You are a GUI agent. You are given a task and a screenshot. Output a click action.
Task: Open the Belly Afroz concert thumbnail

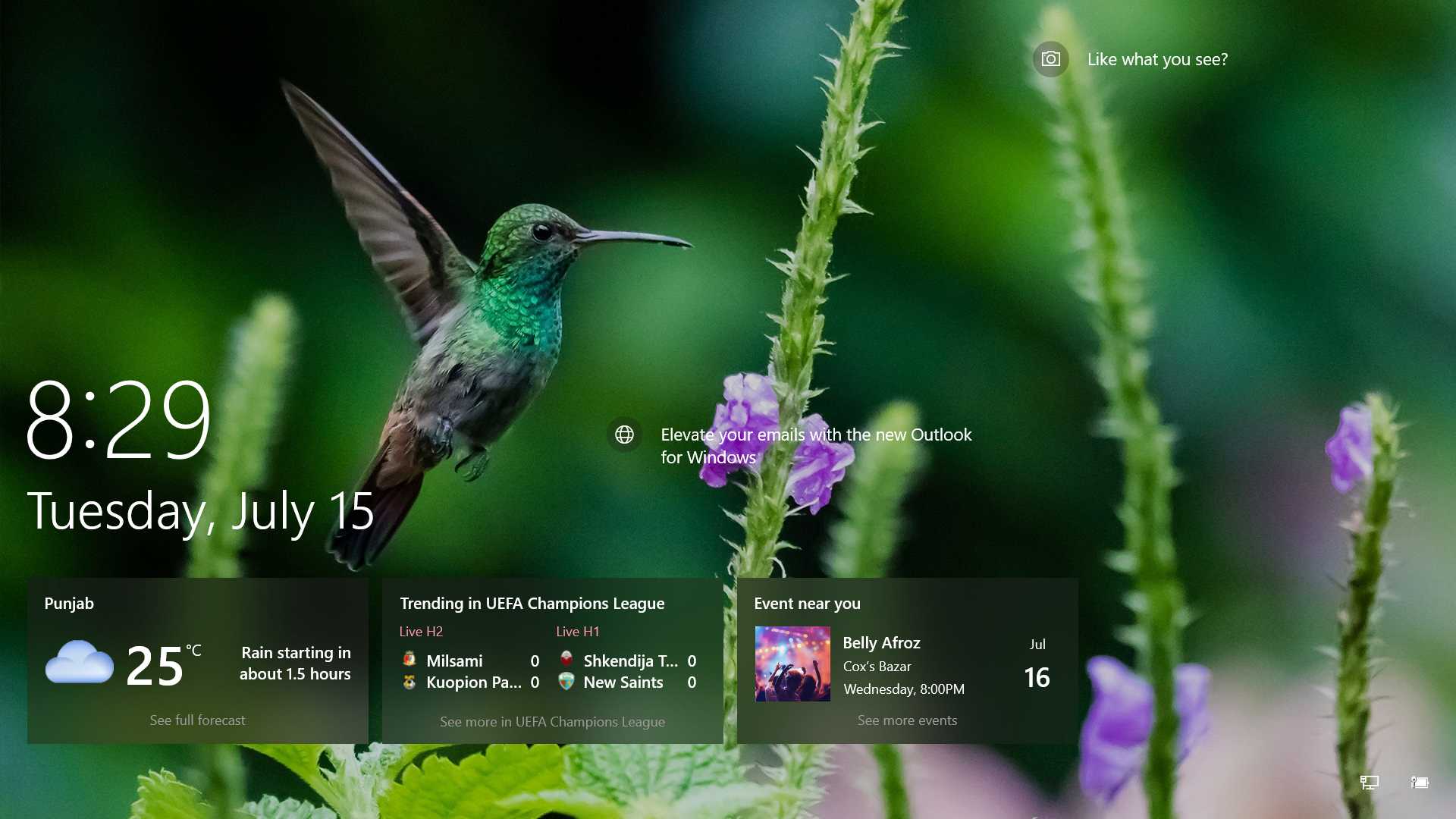(x=792, y=664)
